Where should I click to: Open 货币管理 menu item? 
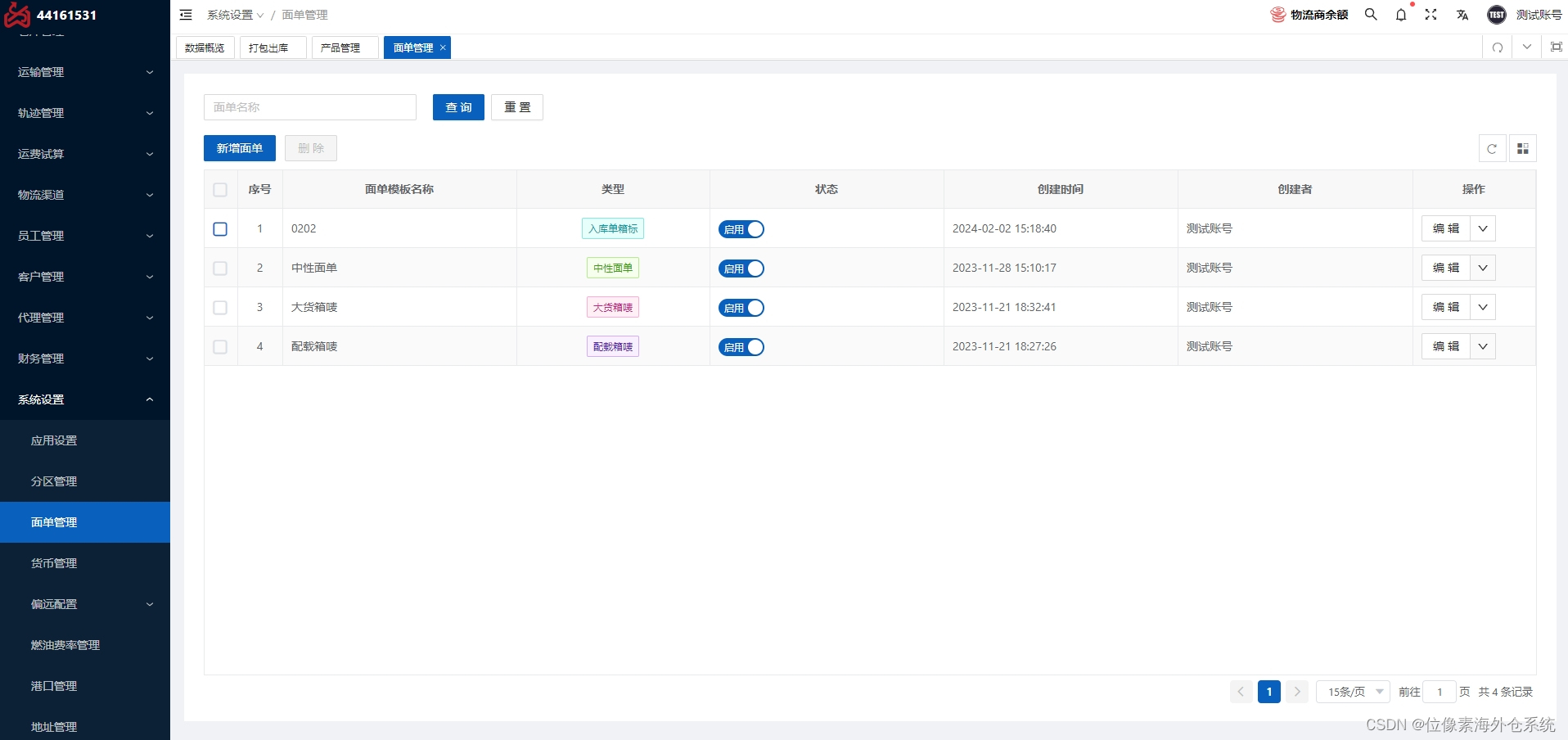pos(85,563)
